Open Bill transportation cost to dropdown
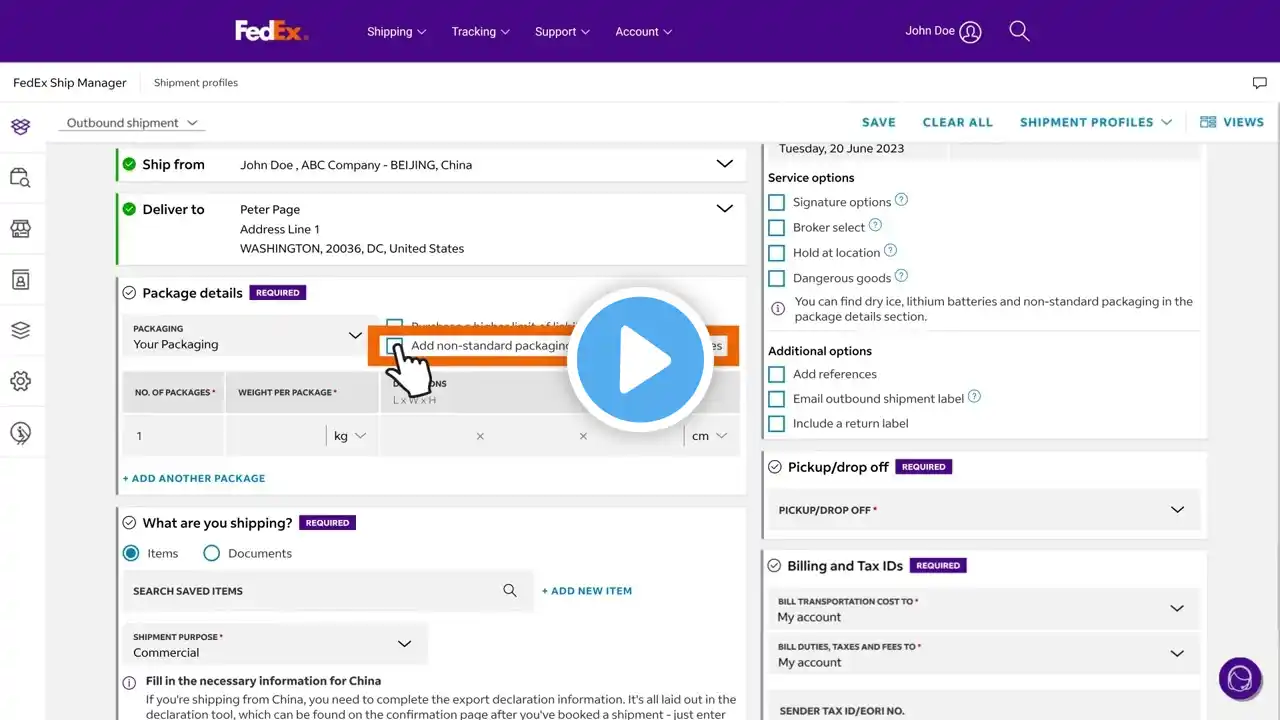 983,609
